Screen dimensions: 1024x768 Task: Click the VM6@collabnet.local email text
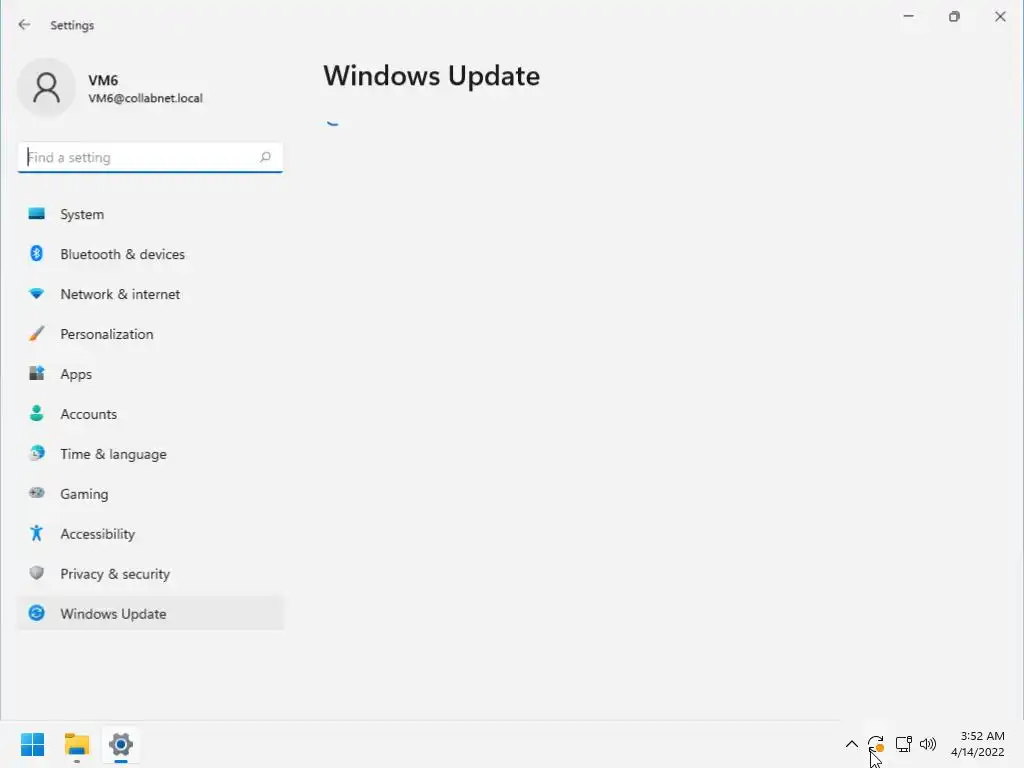tap(145, 98)
